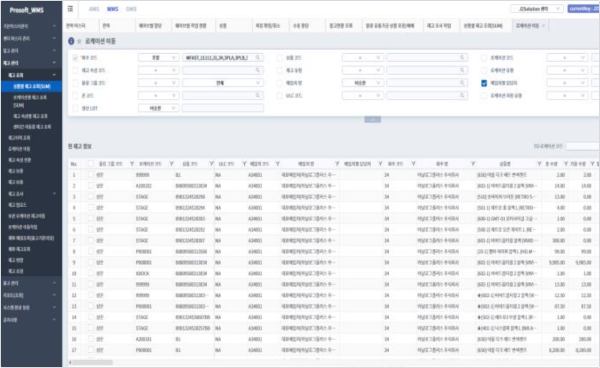Open the highlighted (SUM) item in the sidebar

pos(31,86)
